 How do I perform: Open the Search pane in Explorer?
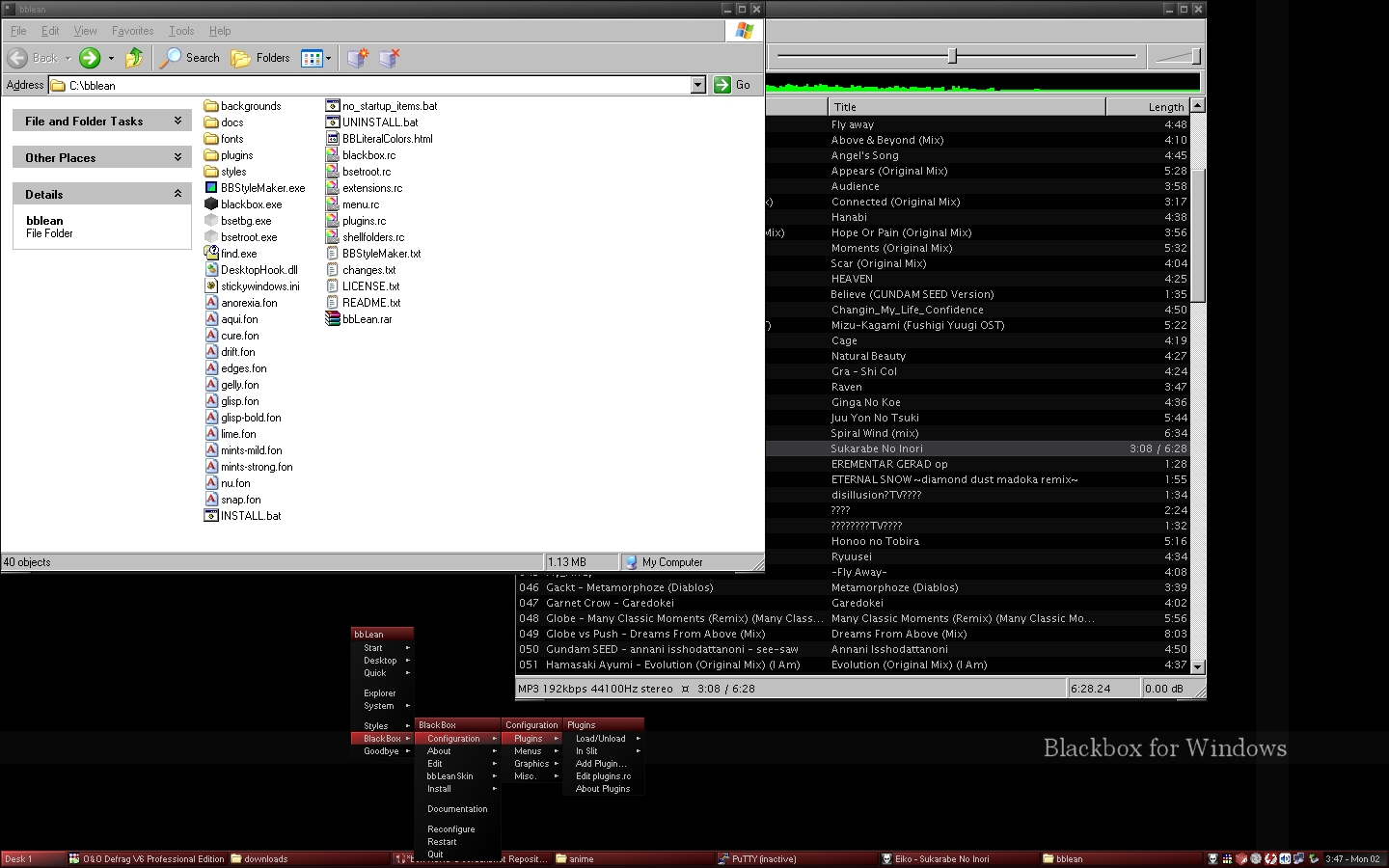pos(190,58)
